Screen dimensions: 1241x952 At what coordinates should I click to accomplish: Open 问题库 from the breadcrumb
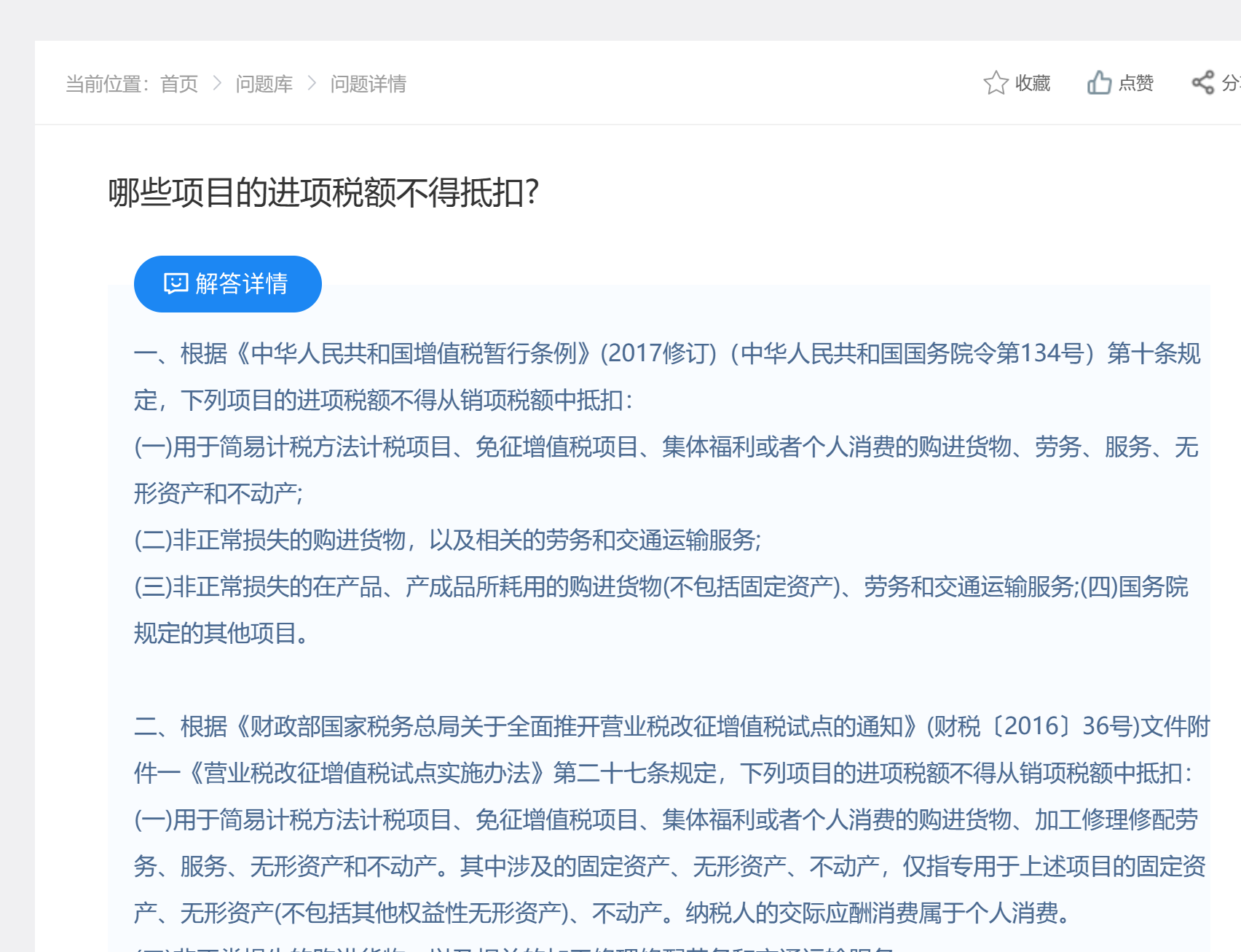pyautogui.click(x=264, y=84)
